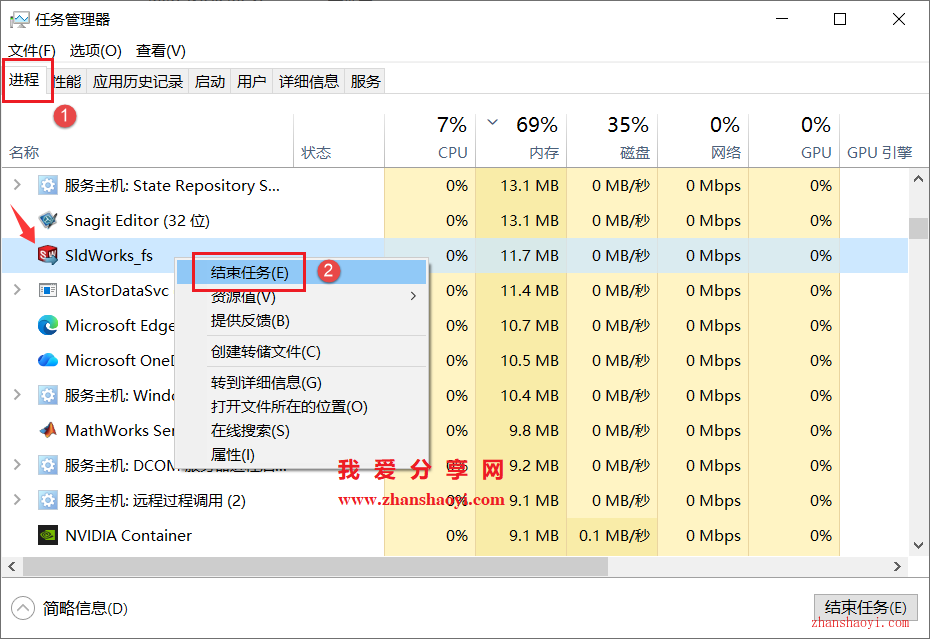Click the vertical scrollbar down arrow
The height and width of the screenshot is (639, 930).
pyautogui.click(x=919, y=545)
